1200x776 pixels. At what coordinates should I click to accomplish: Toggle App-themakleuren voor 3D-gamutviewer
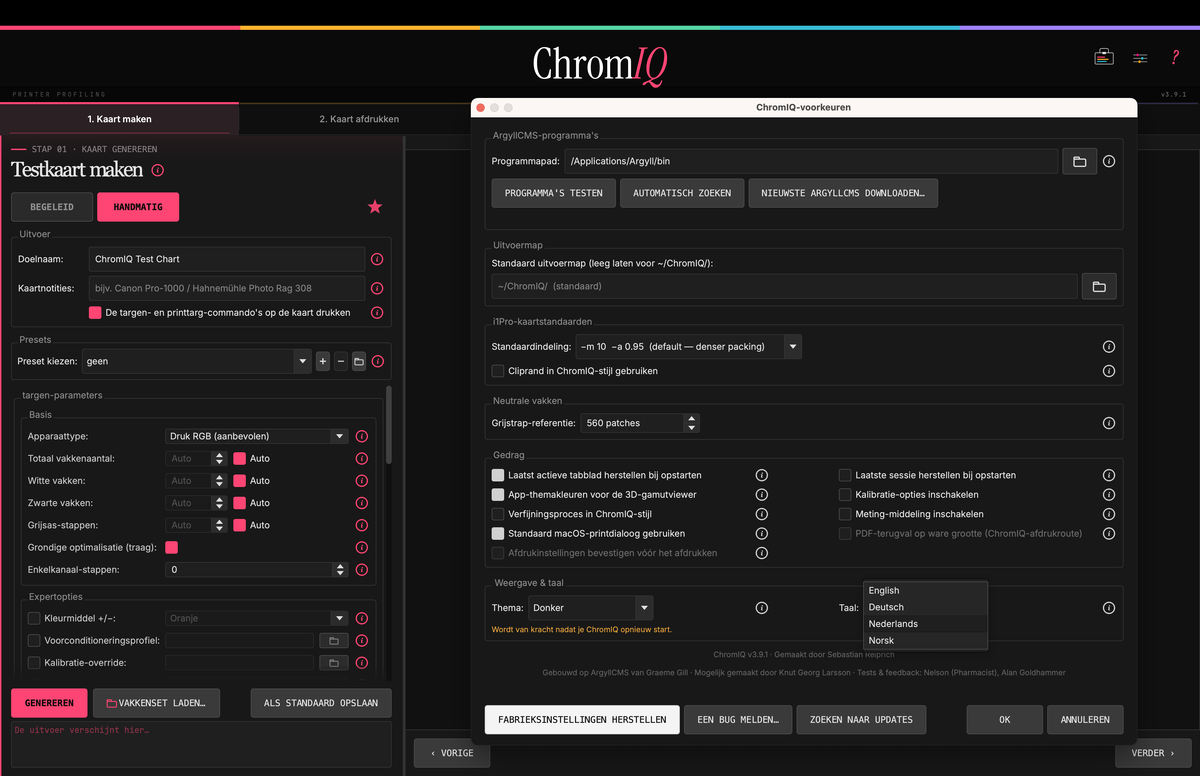[x=498, y=494]
